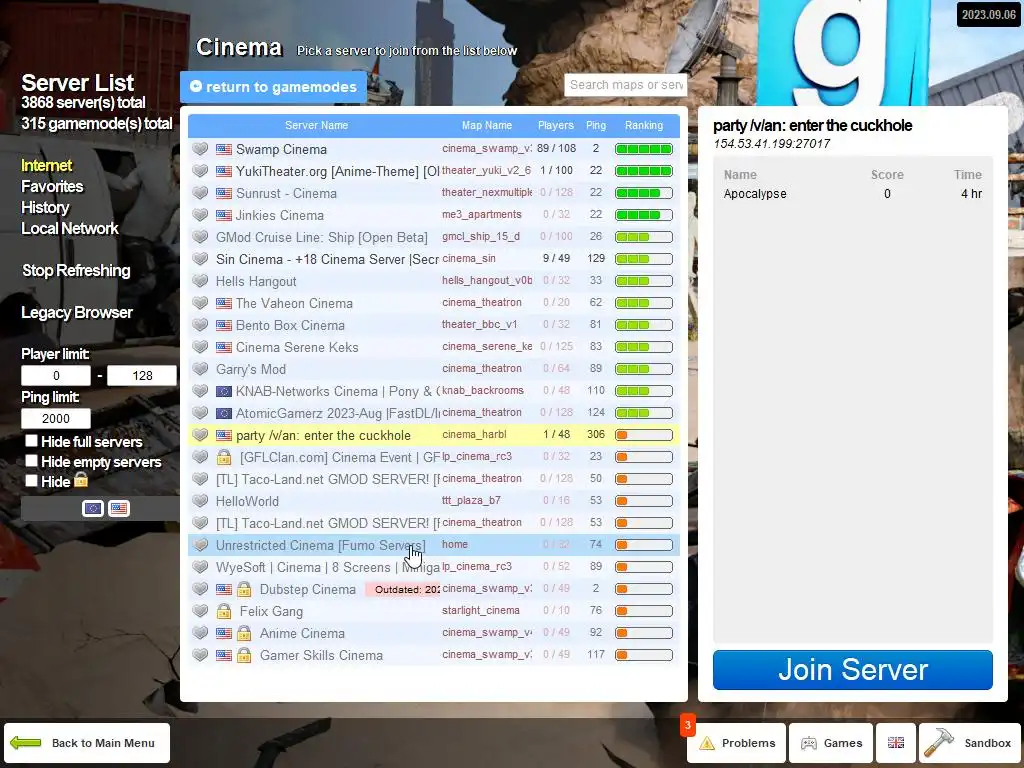The width and height of the screenshot is (1024, 768).
Task: Favorite Sunrust - Cinema with its heart
Action: (x=200, y=193)
